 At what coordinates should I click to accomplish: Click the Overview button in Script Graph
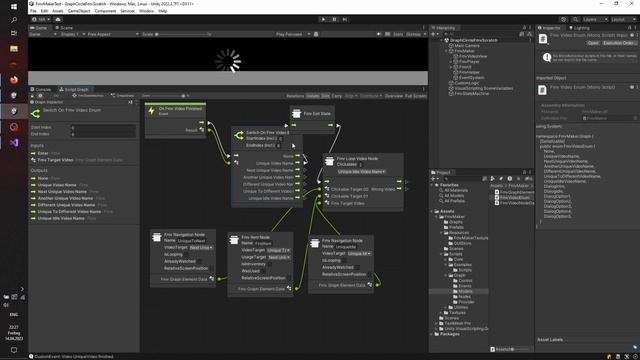click(394, 96)
